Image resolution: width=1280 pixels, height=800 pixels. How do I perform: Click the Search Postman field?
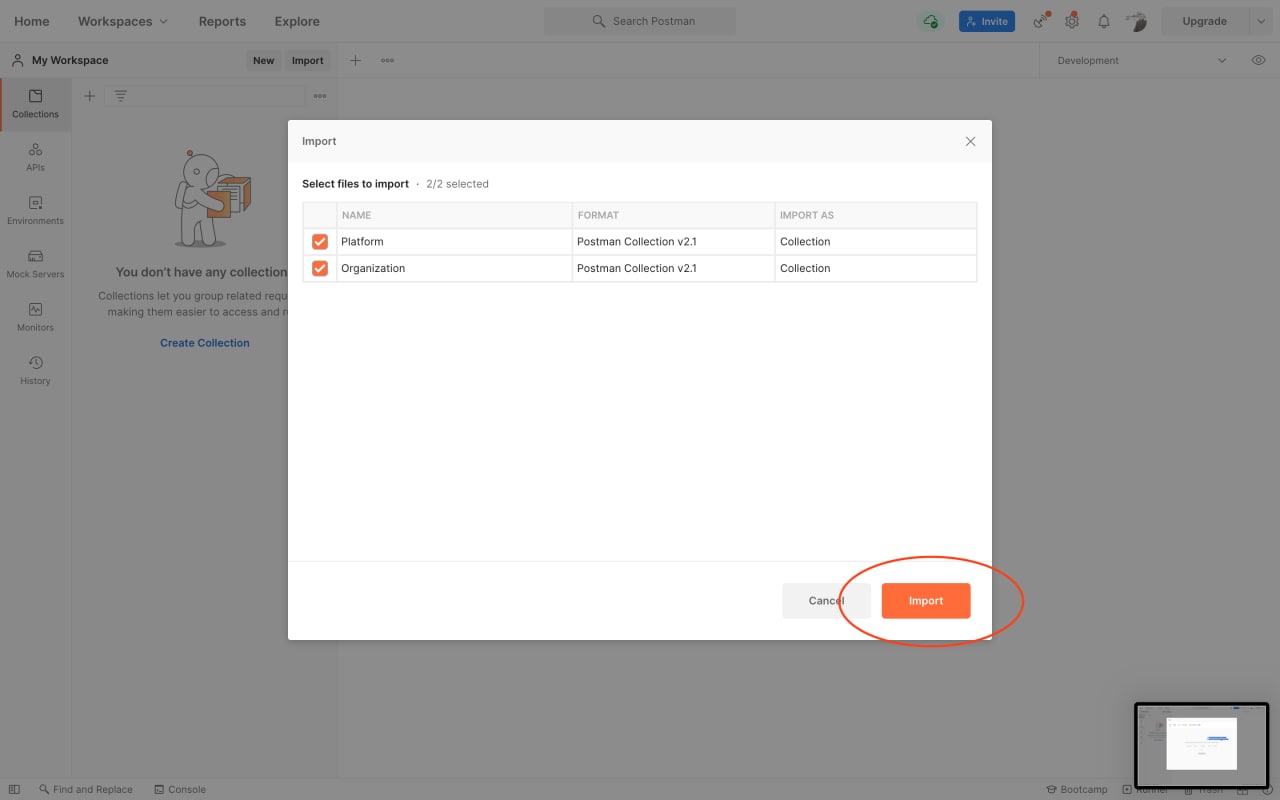640,21
